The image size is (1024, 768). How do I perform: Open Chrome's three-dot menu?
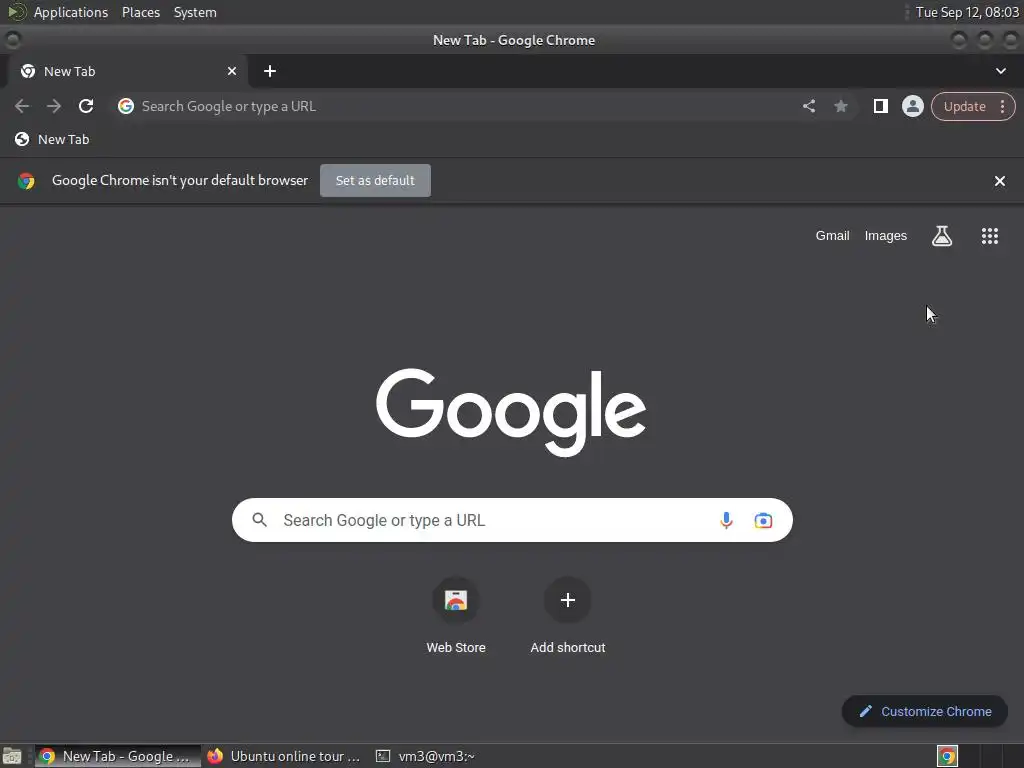point(1002,106)
